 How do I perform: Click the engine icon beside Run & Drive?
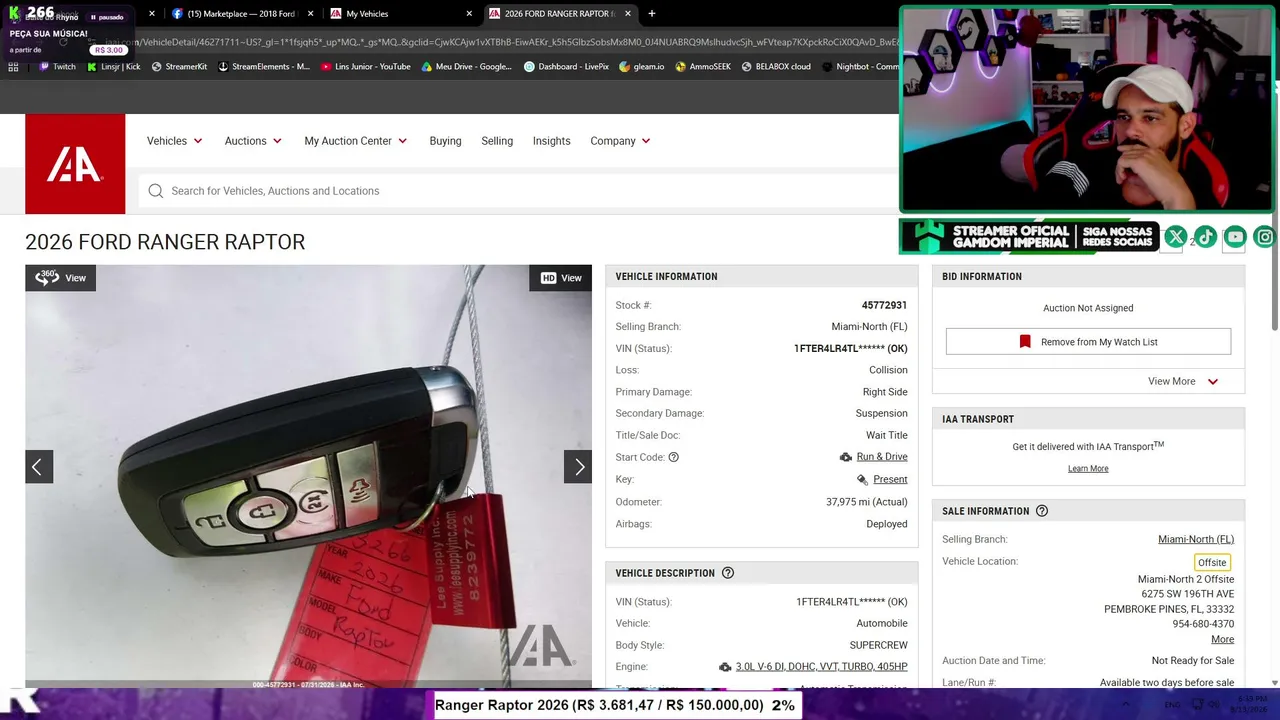coord(846,457)
